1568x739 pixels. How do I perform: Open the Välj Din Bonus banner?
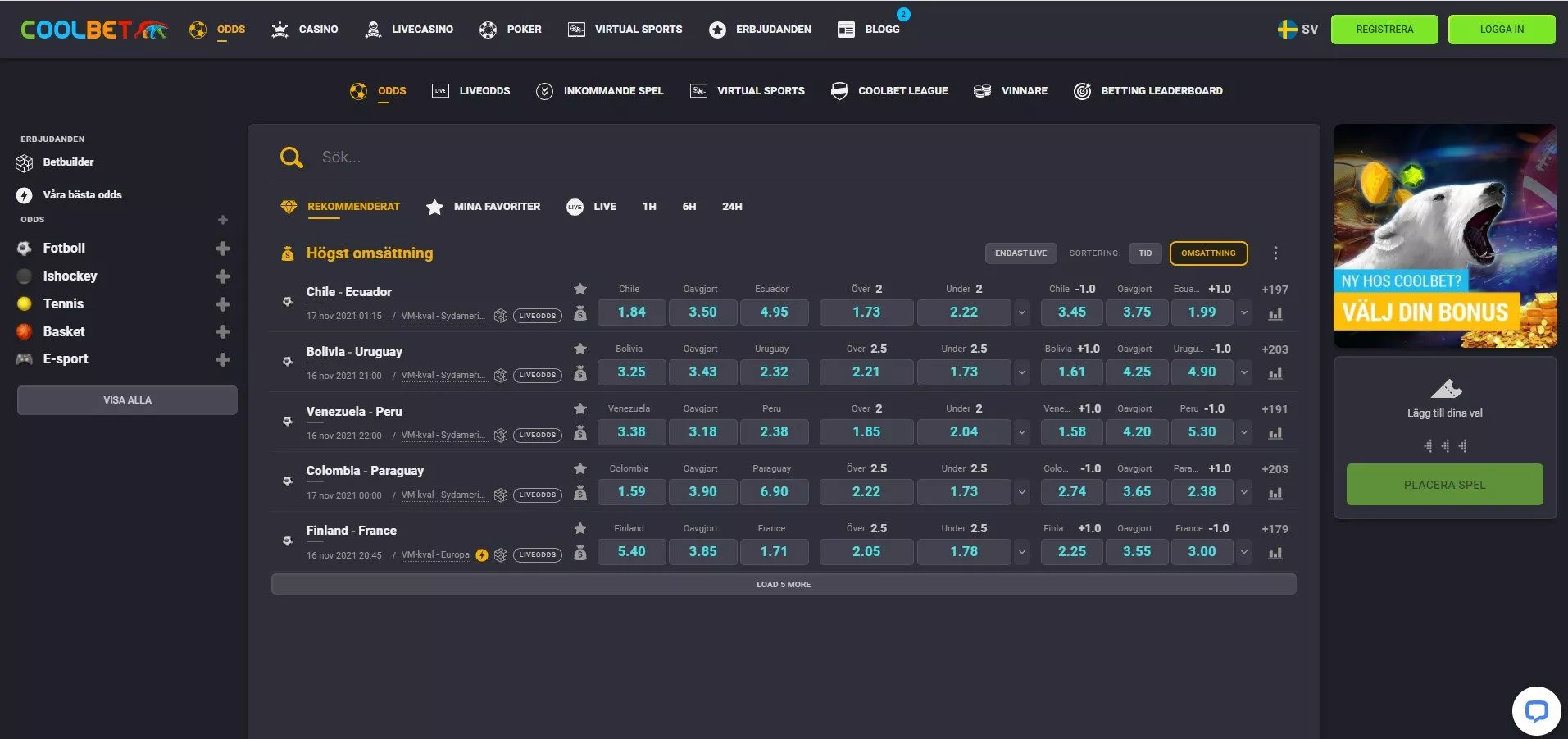(x=1445, y=236)
